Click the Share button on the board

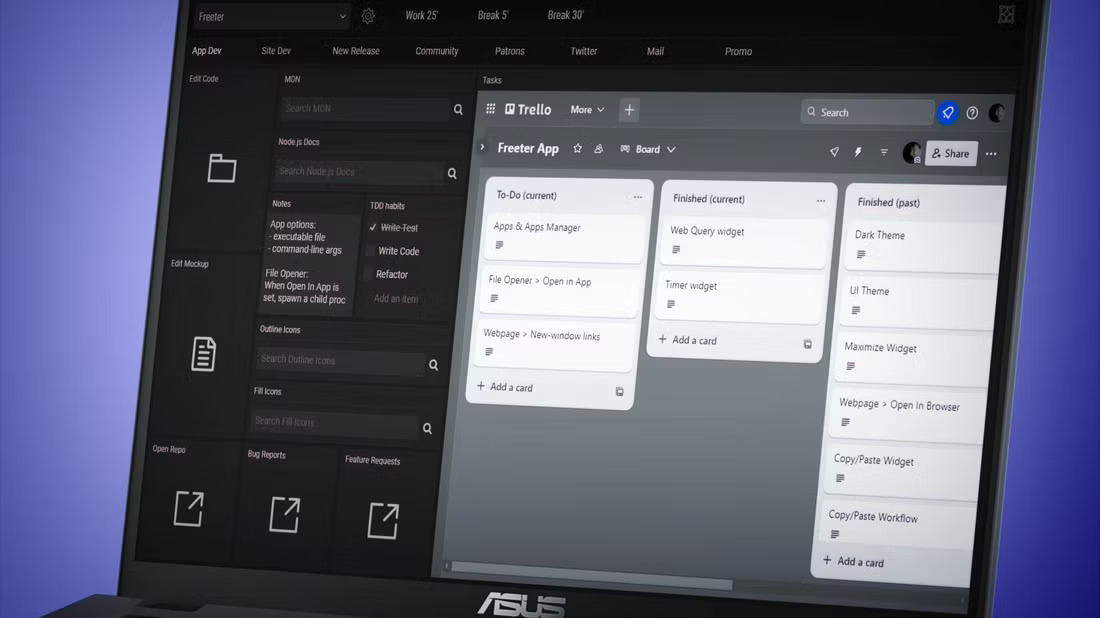click(951, 153)
